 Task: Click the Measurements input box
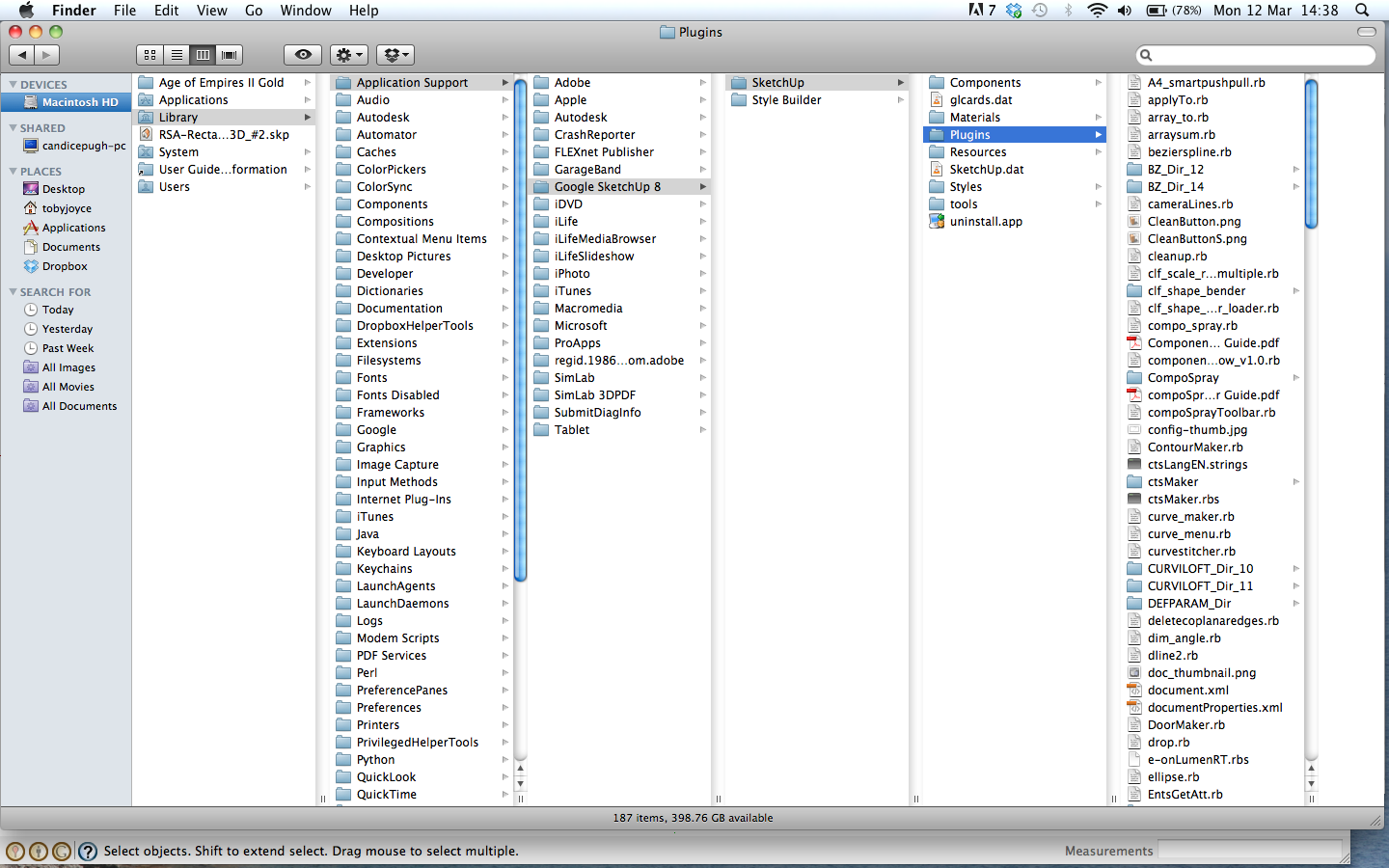1249,851
